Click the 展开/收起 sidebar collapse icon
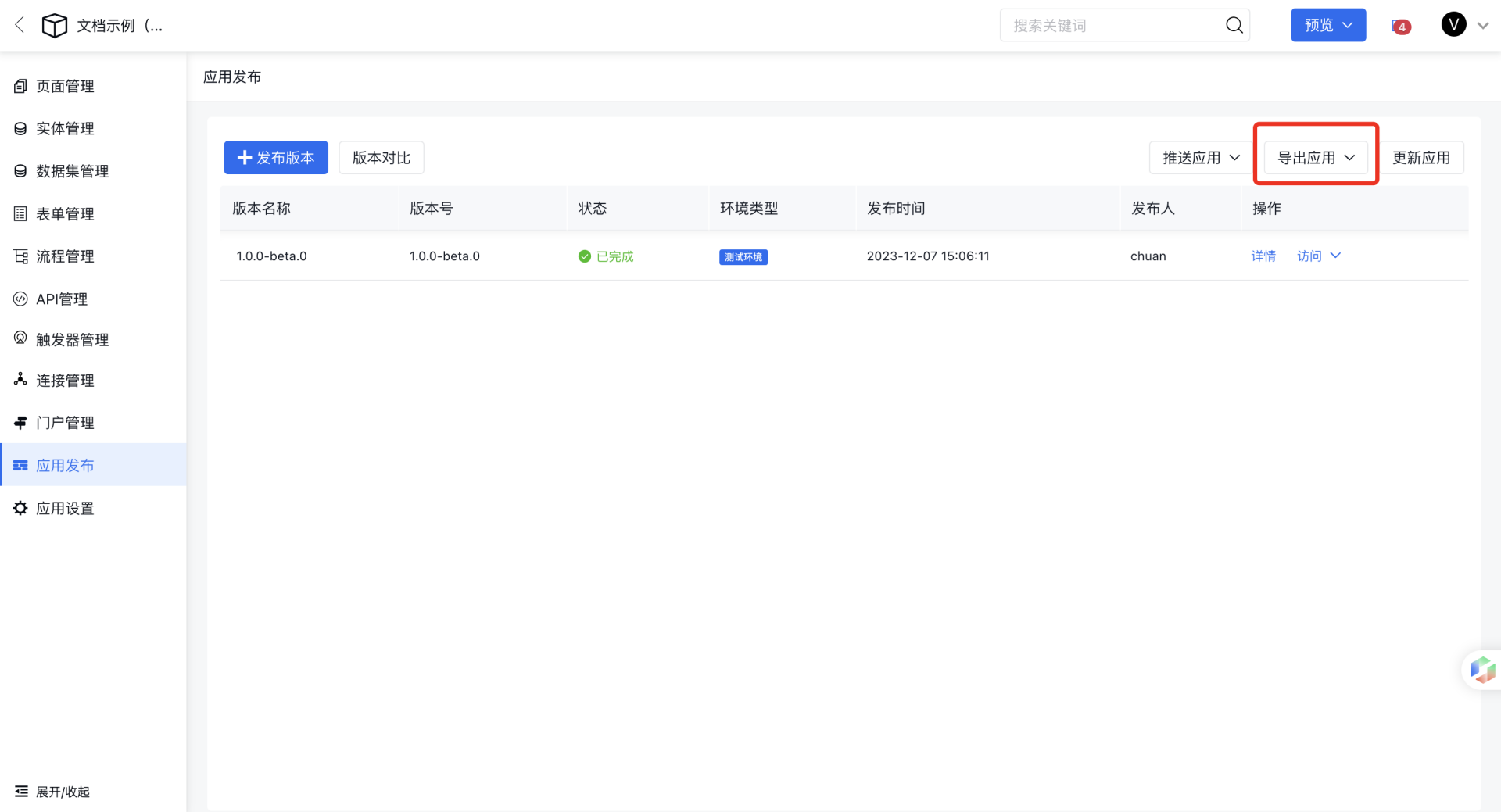 pyautogui.click(x=21, y=792)
